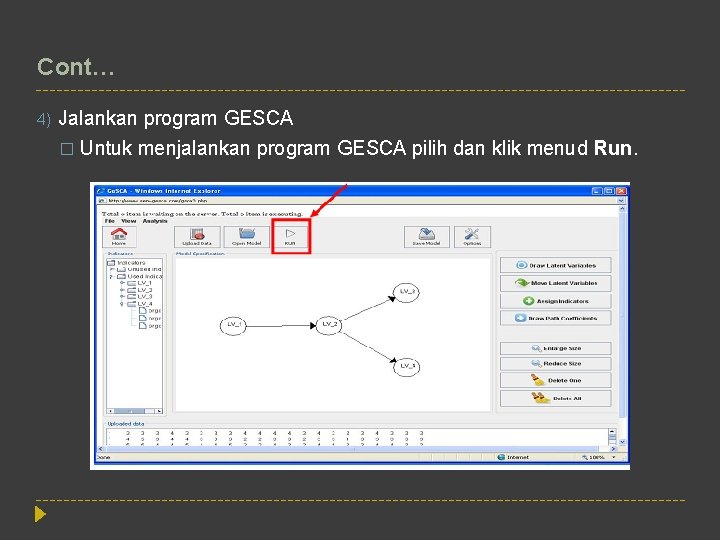
Task: Minimize the GeSCA browser window
Action: pos(597,191)
